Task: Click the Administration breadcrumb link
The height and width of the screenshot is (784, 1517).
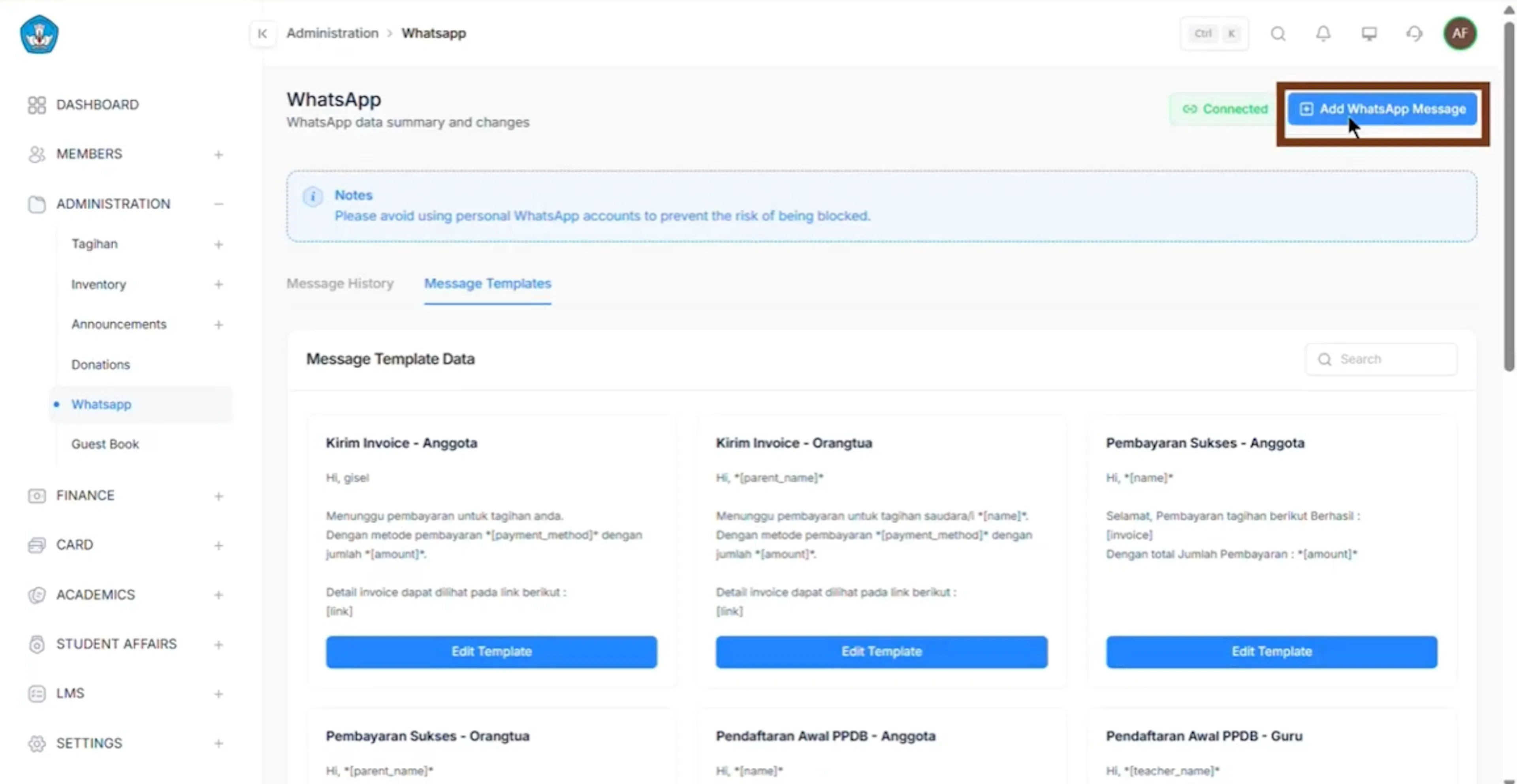Action: 333,34
